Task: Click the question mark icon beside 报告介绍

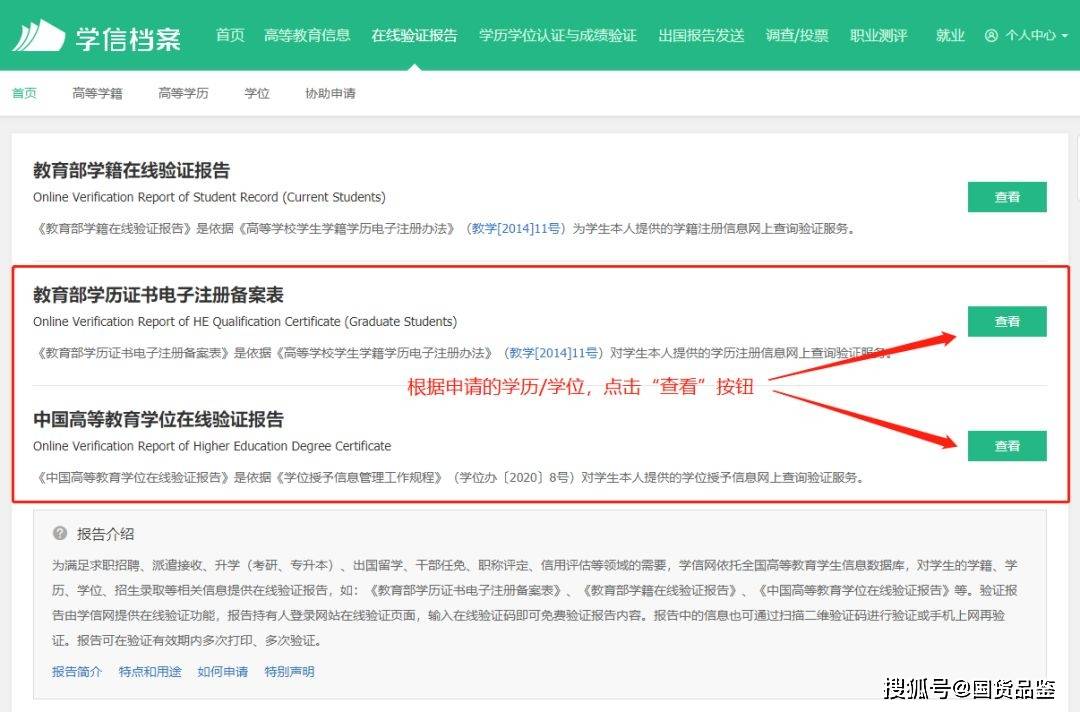Action: [60, 534]
